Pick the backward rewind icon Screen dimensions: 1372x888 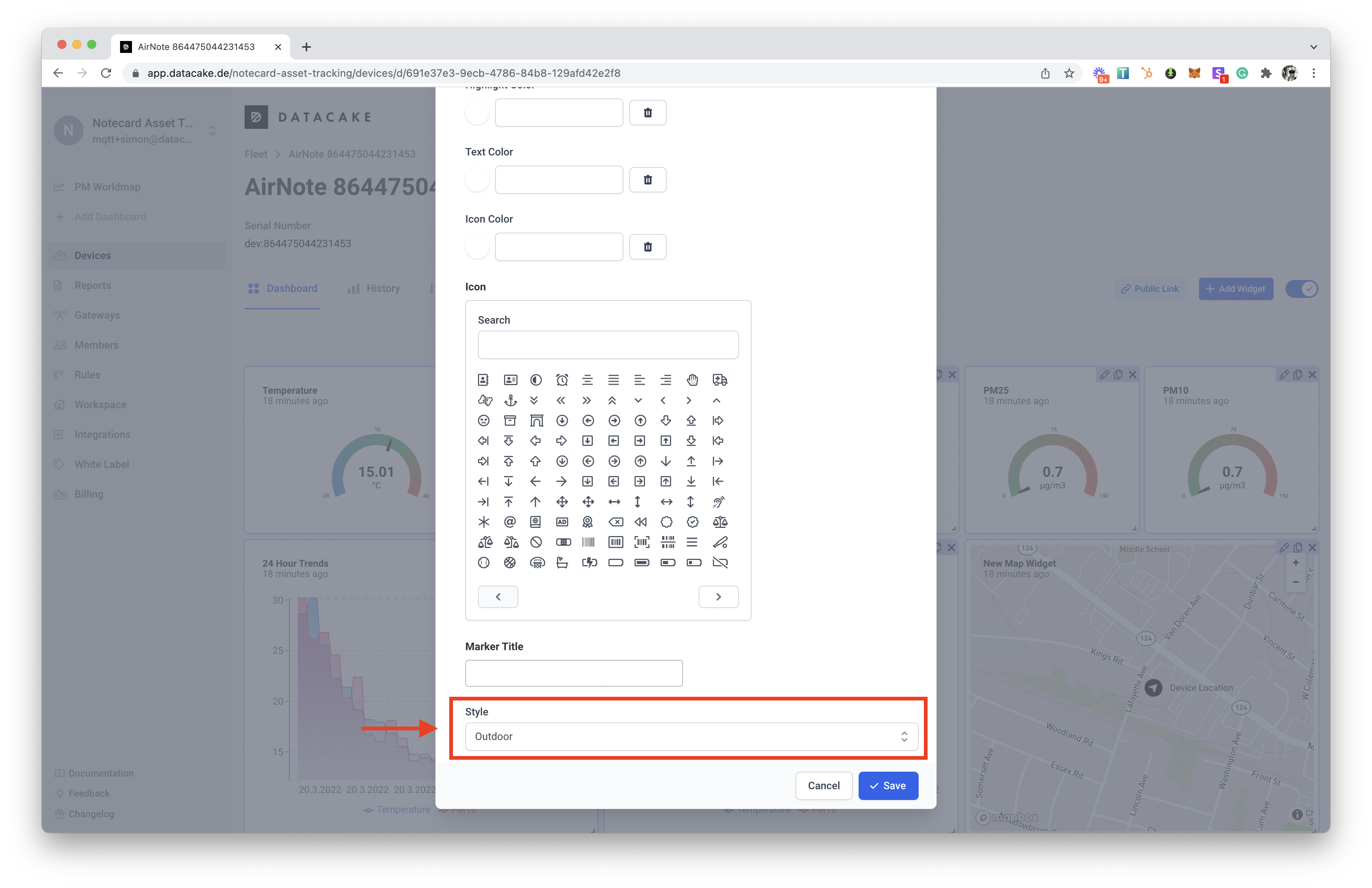[x=641, y=522]
